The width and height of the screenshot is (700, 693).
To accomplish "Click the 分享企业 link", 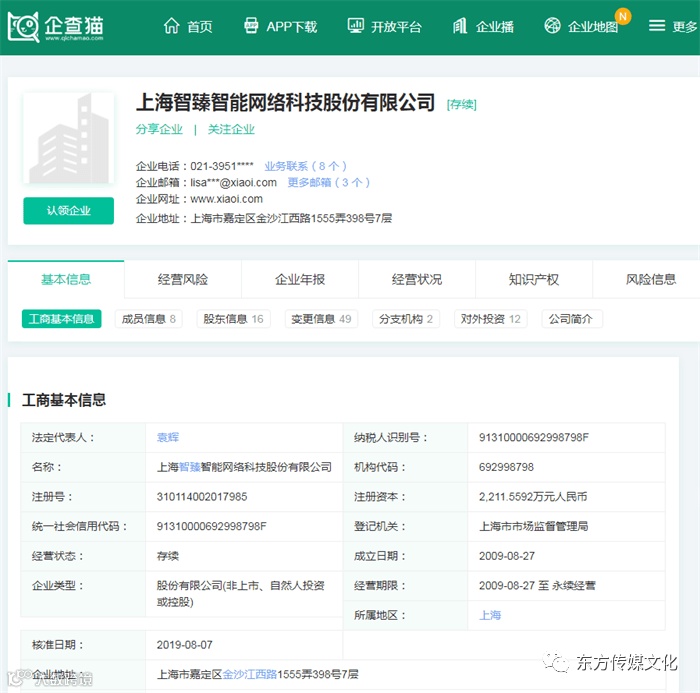I will tap(159, 129).
